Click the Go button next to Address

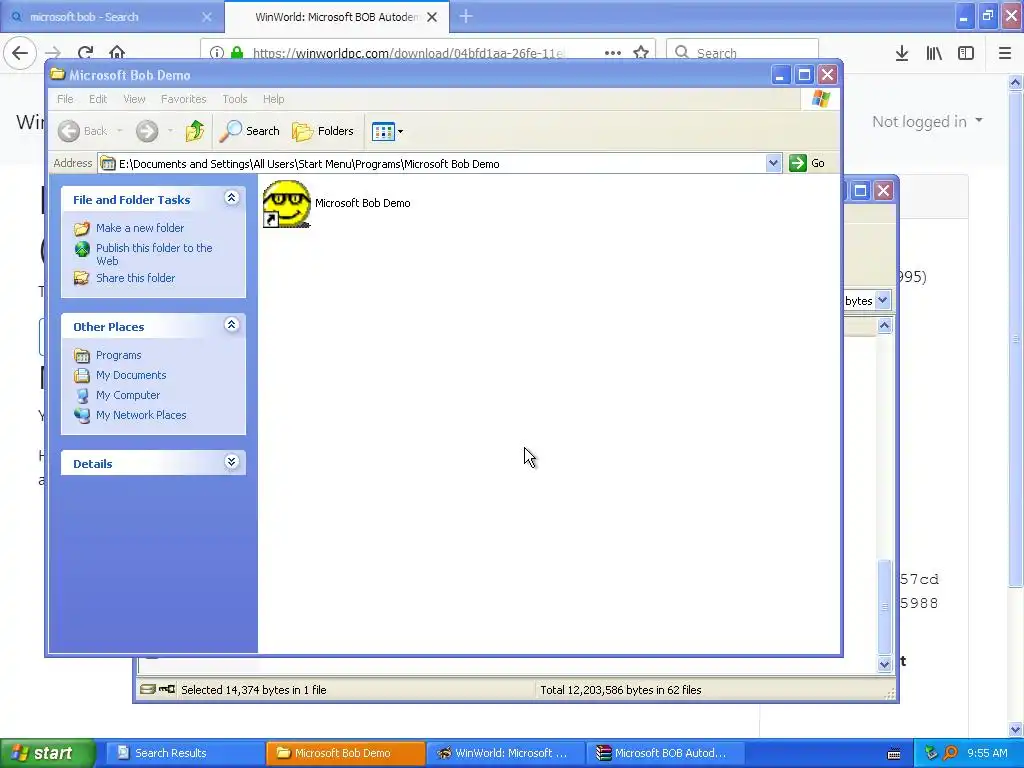pos(807,163)
